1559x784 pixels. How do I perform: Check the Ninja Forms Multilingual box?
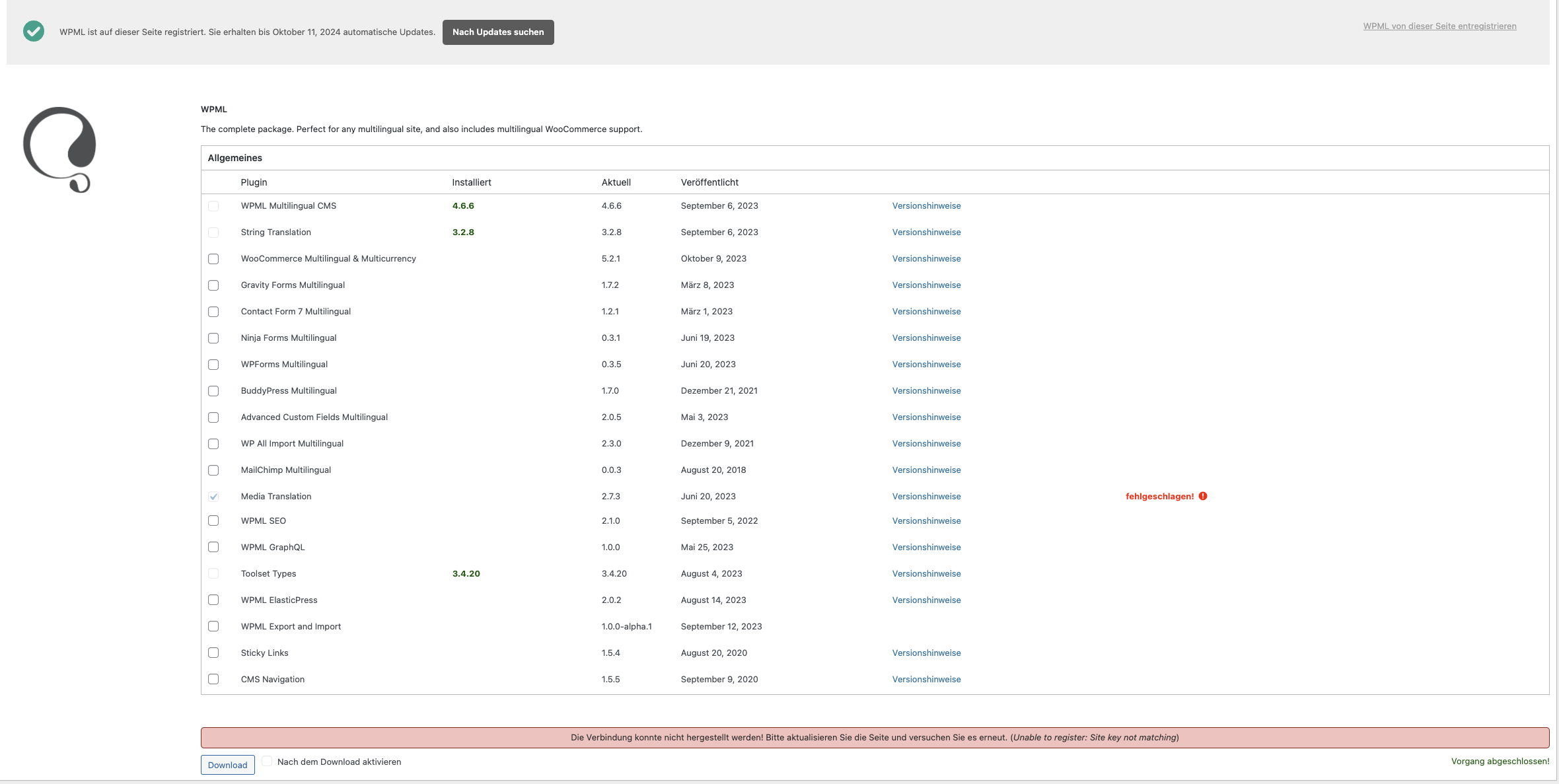[213, 338]
